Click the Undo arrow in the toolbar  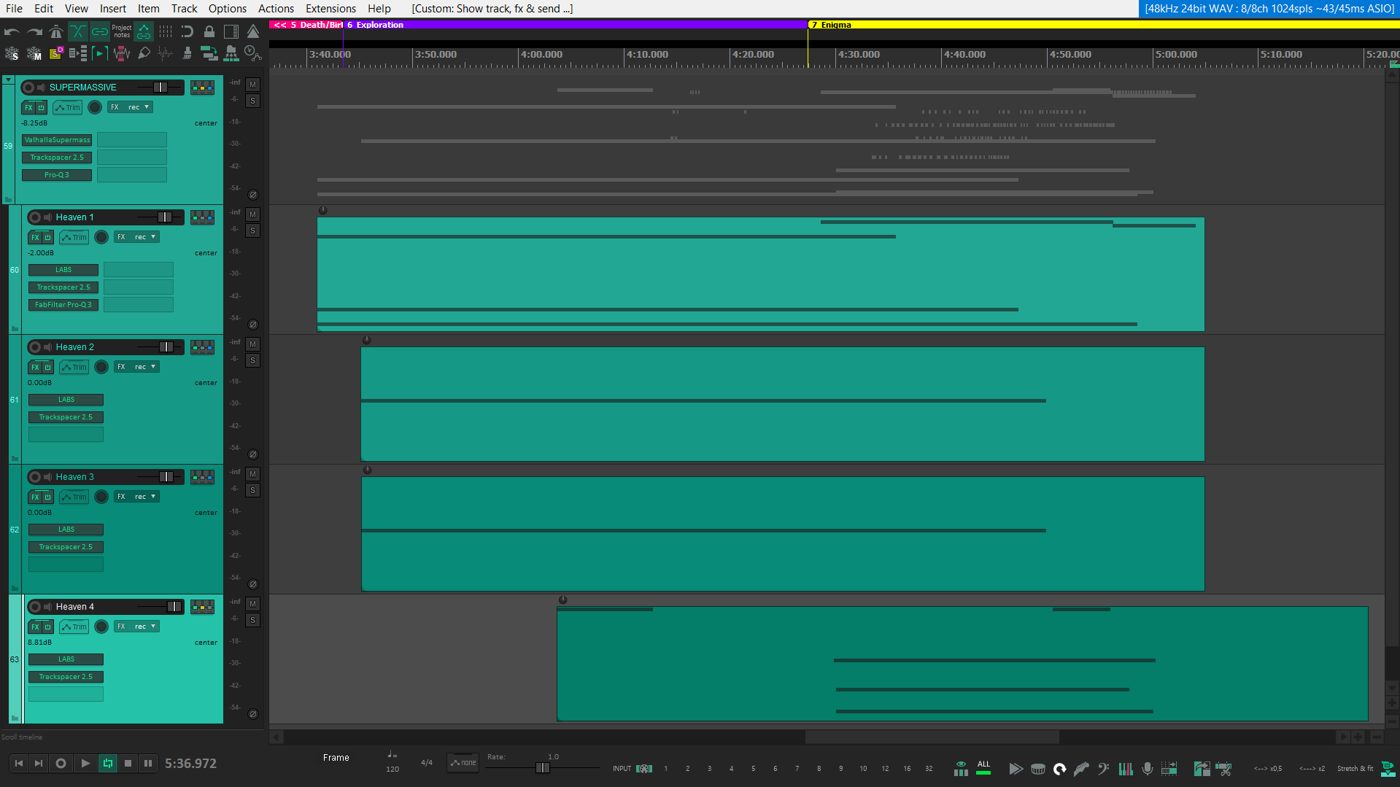(12, 32)
